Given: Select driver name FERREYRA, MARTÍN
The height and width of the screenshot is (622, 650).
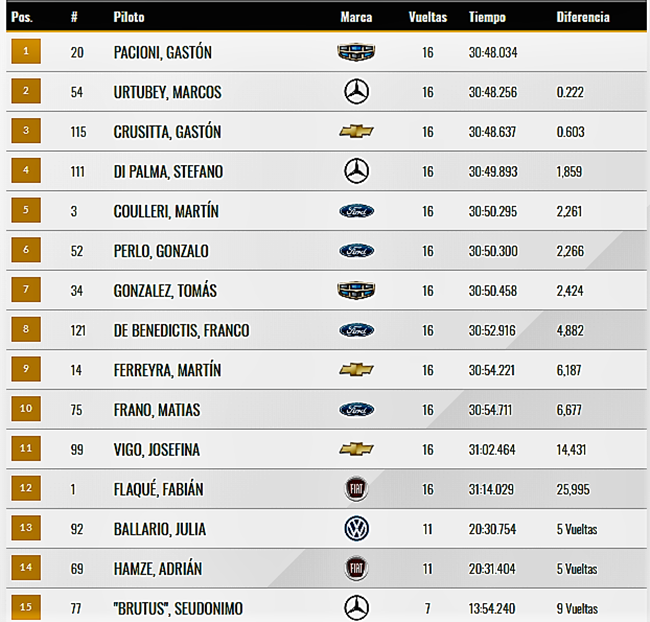Looking at the screenshot, I should coord(167,370).
